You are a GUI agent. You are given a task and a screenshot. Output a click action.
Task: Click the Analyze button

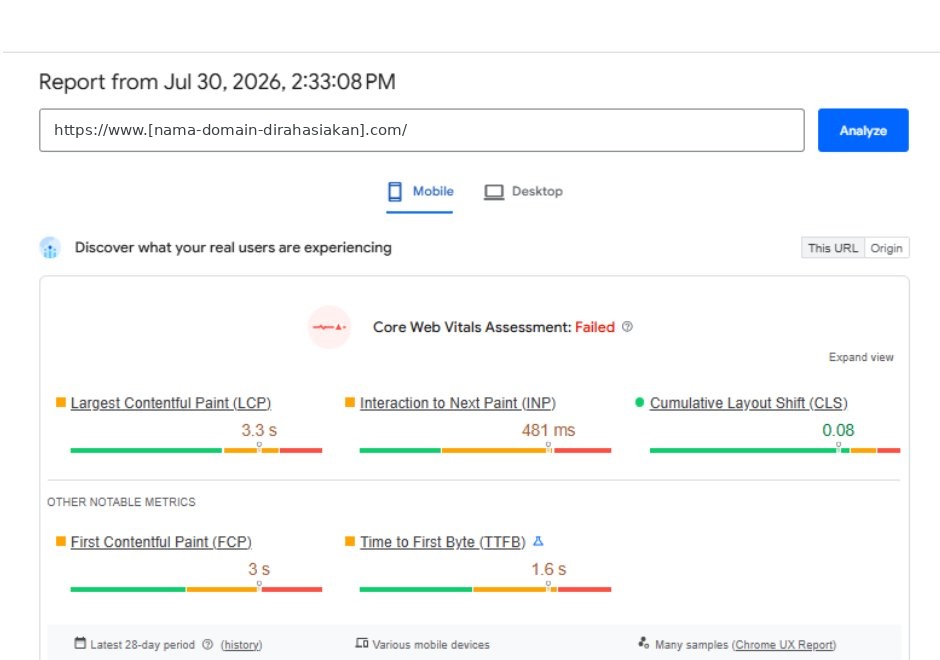pyautogui.click(x=863, y=130)
